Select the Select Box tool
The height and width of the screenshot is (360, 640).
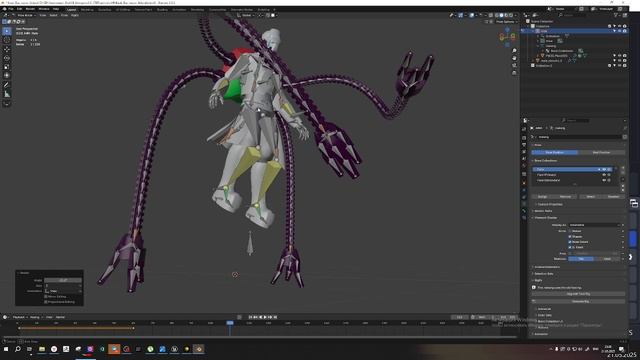pos(7,31)
